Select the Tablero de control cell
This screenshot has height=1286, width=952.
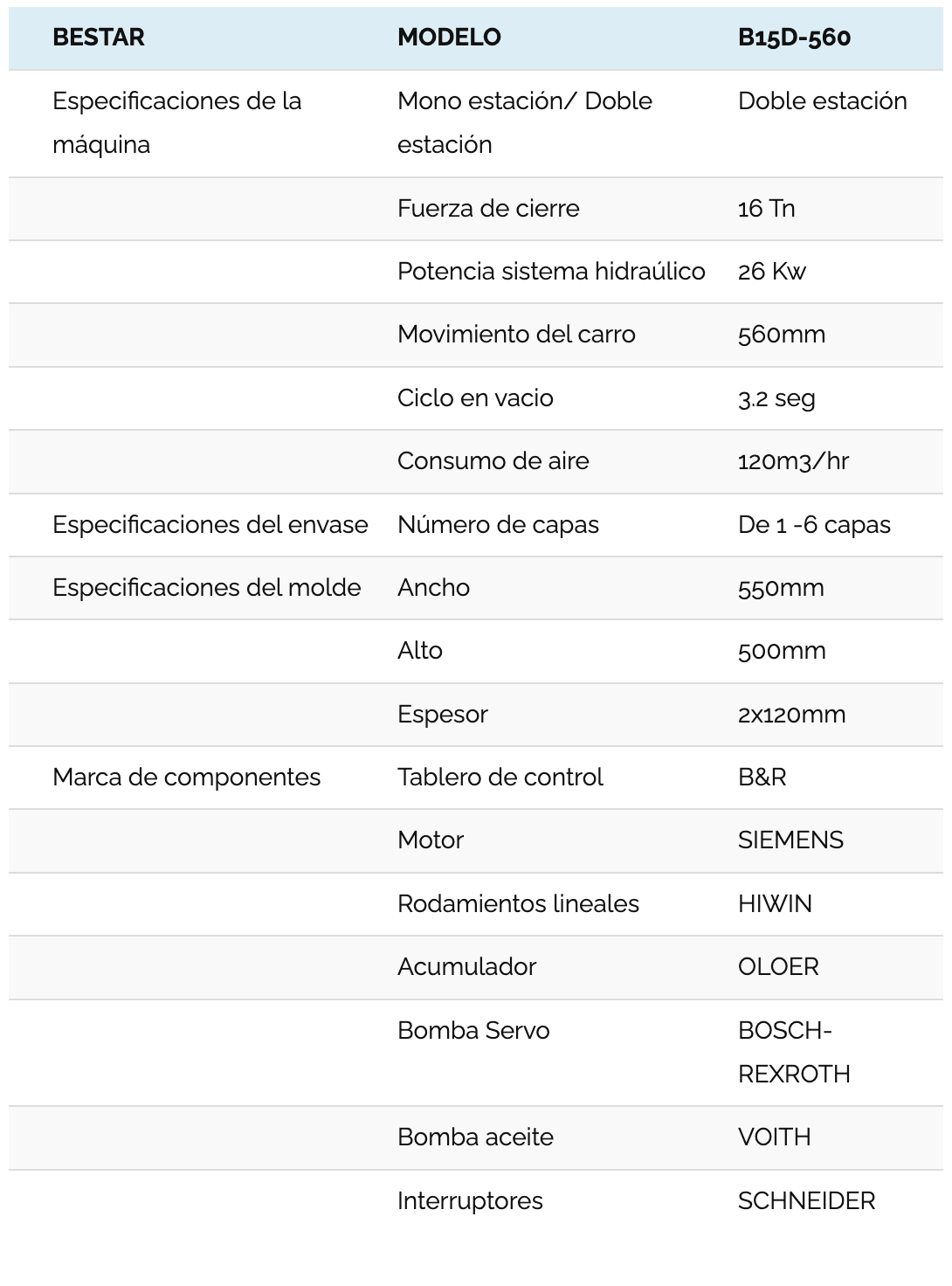(x=500, y=778)
